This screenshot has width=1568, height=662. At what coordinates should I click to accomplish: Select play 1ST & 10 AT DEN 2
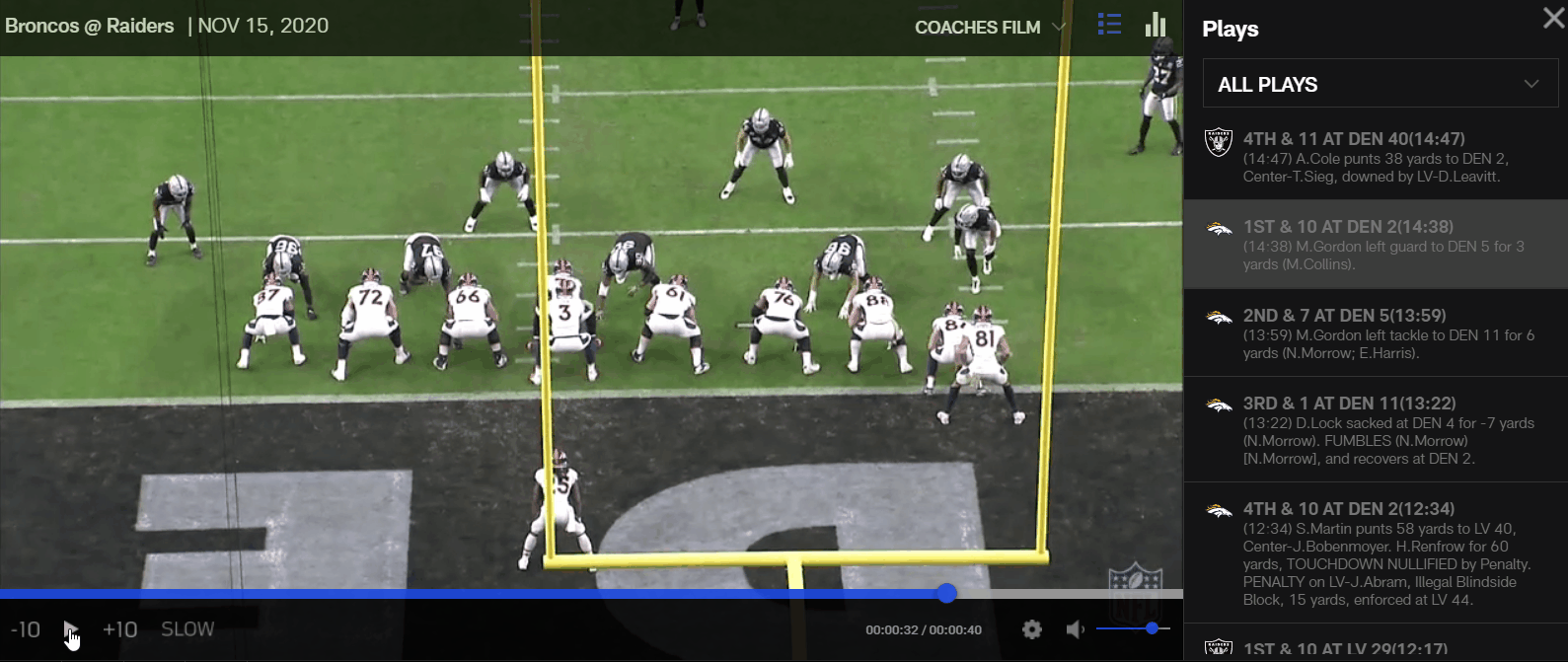[x=1376, y=245]
